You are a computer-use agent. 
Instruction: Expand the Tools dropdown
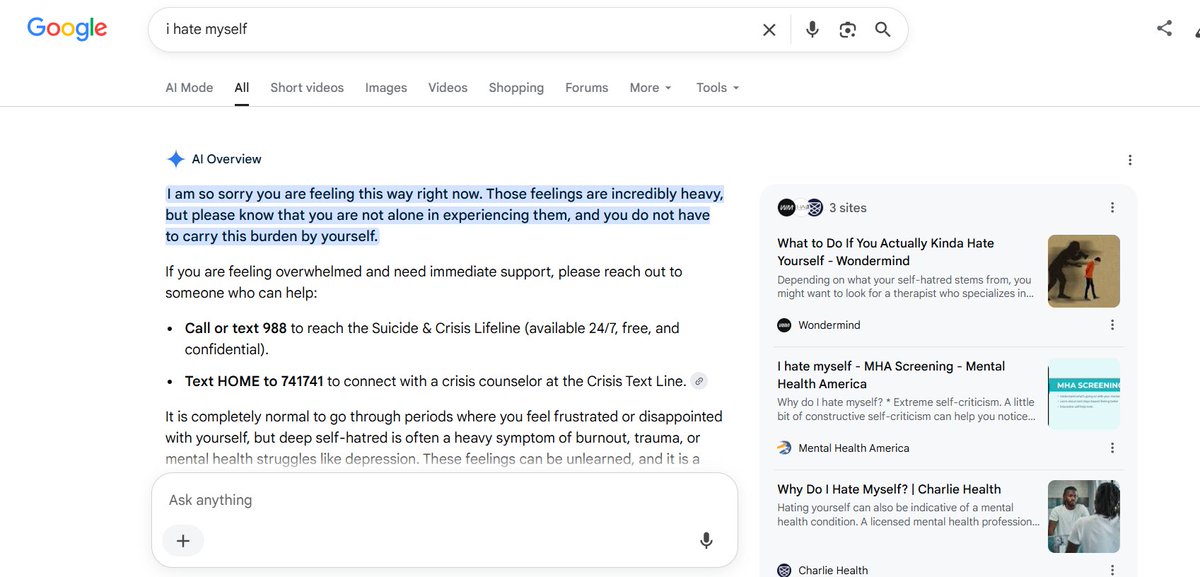(x=718, y=88)
